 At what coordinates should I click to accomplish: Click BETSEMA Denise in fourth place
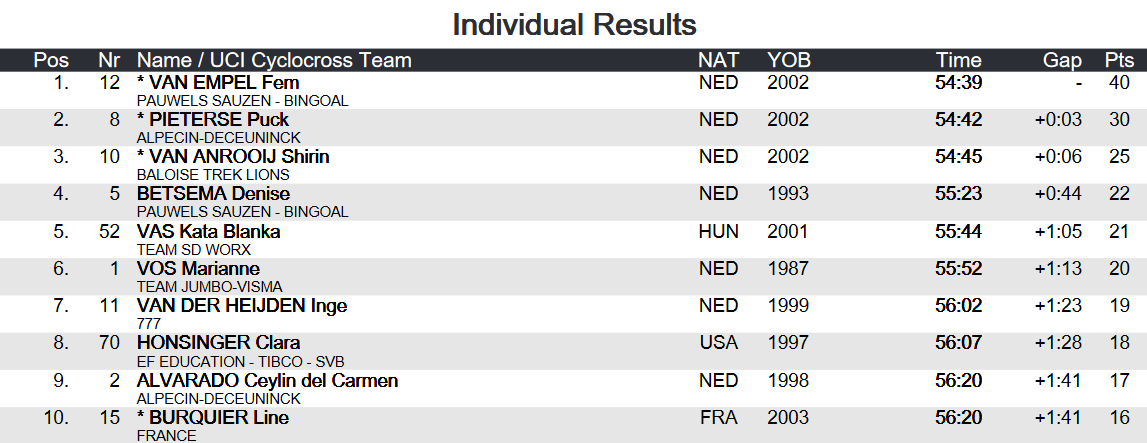click(x=213, y=194)
